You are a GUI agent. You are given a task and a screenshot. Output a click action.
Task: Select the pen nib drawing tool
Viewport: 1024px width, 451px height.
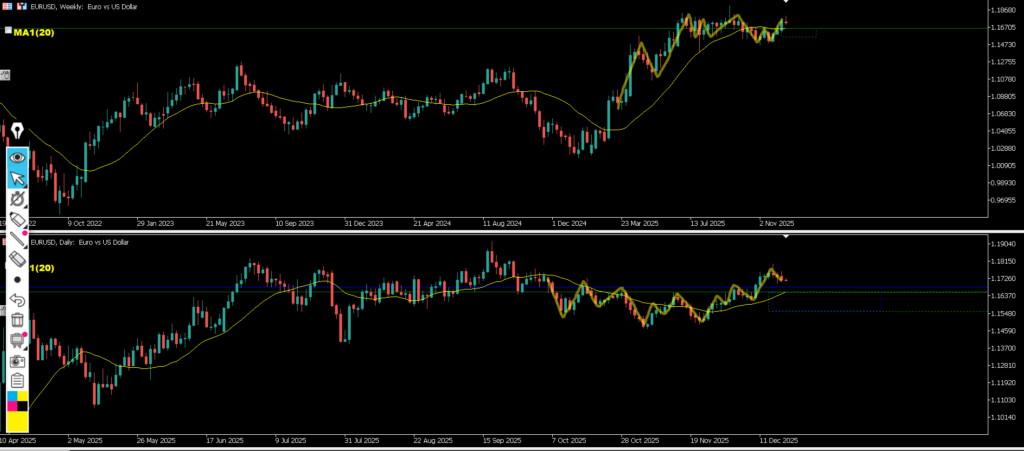pos(17,133)
